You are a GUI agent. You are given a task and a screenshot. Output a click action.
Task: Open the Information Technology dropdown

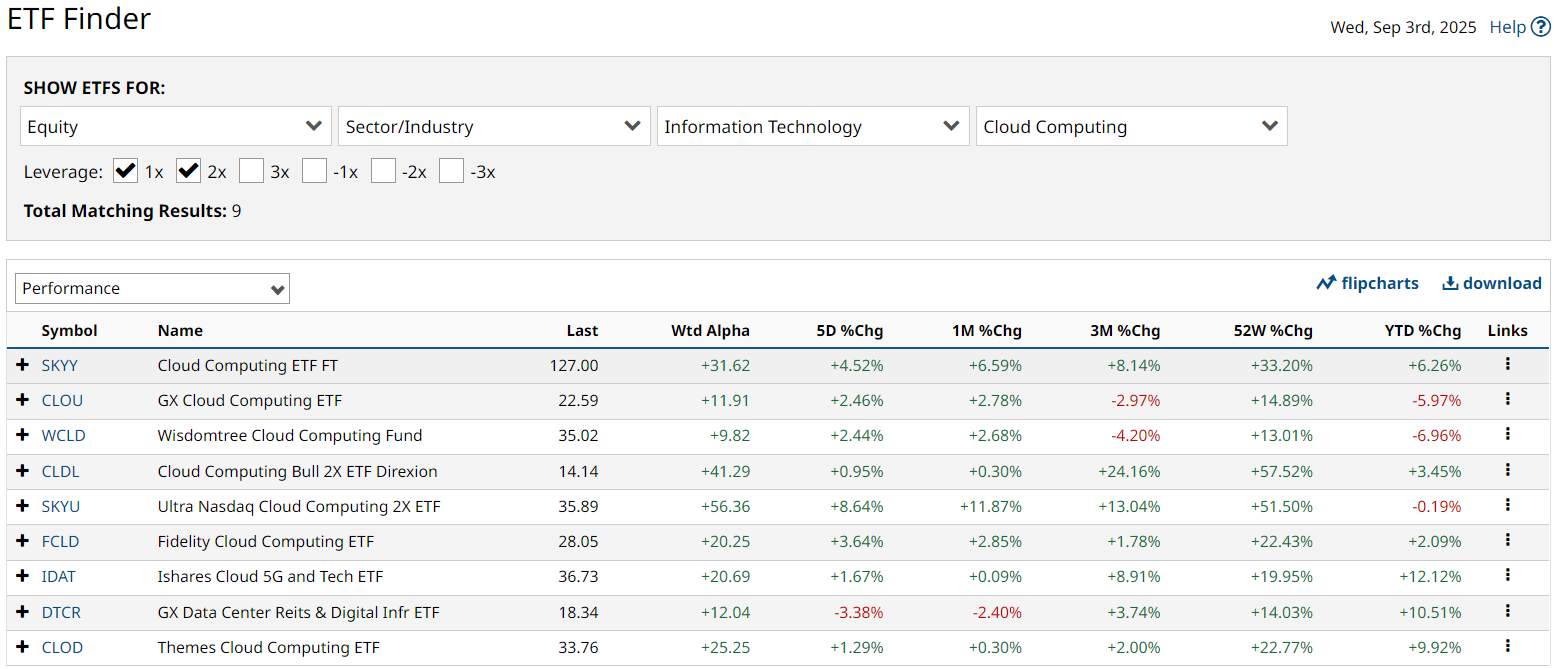[813, 126]
